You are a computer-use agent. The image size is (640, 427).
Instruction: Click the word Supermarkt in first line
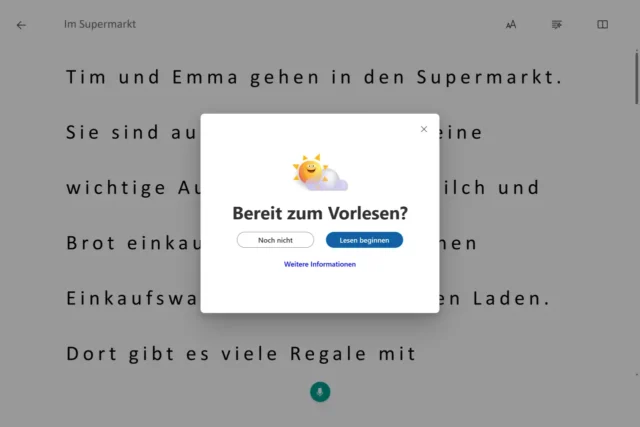coord(489,77)
